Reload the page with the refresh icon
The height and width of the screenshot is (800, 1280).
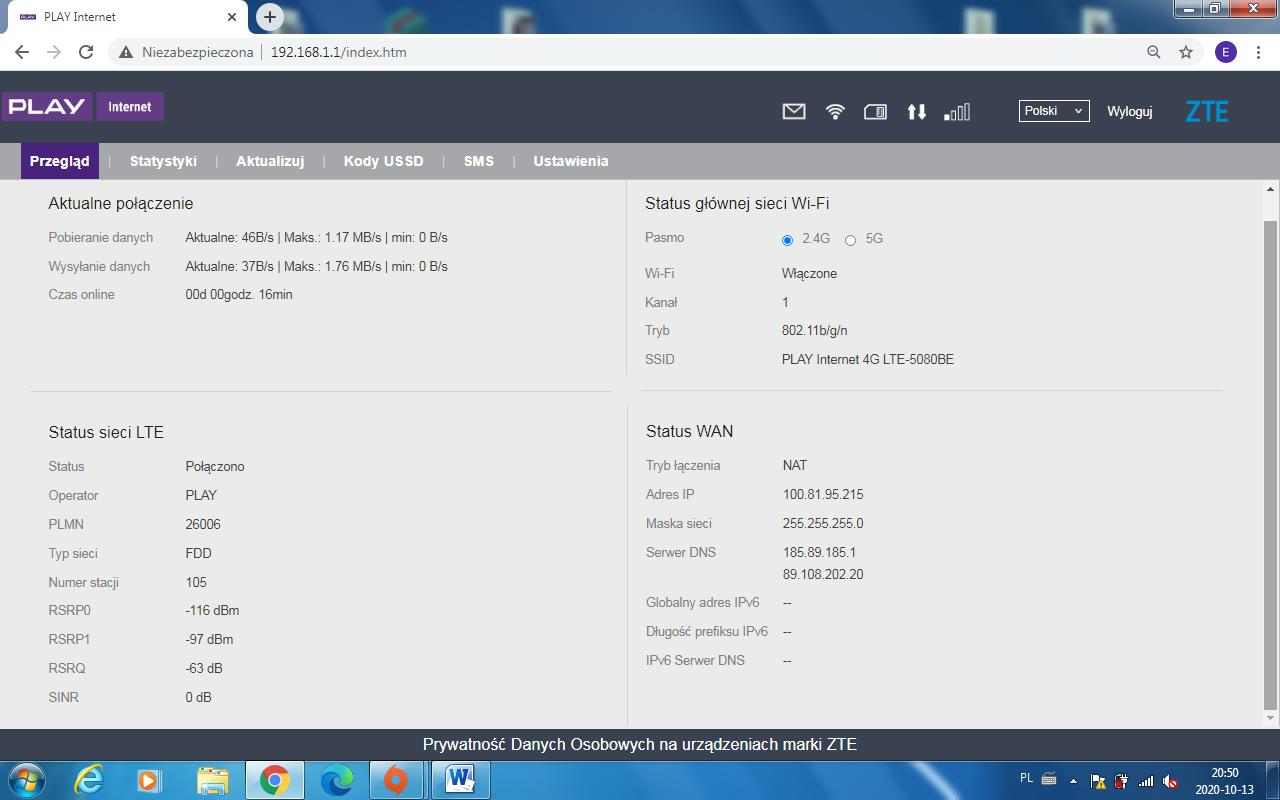(85, 51)
